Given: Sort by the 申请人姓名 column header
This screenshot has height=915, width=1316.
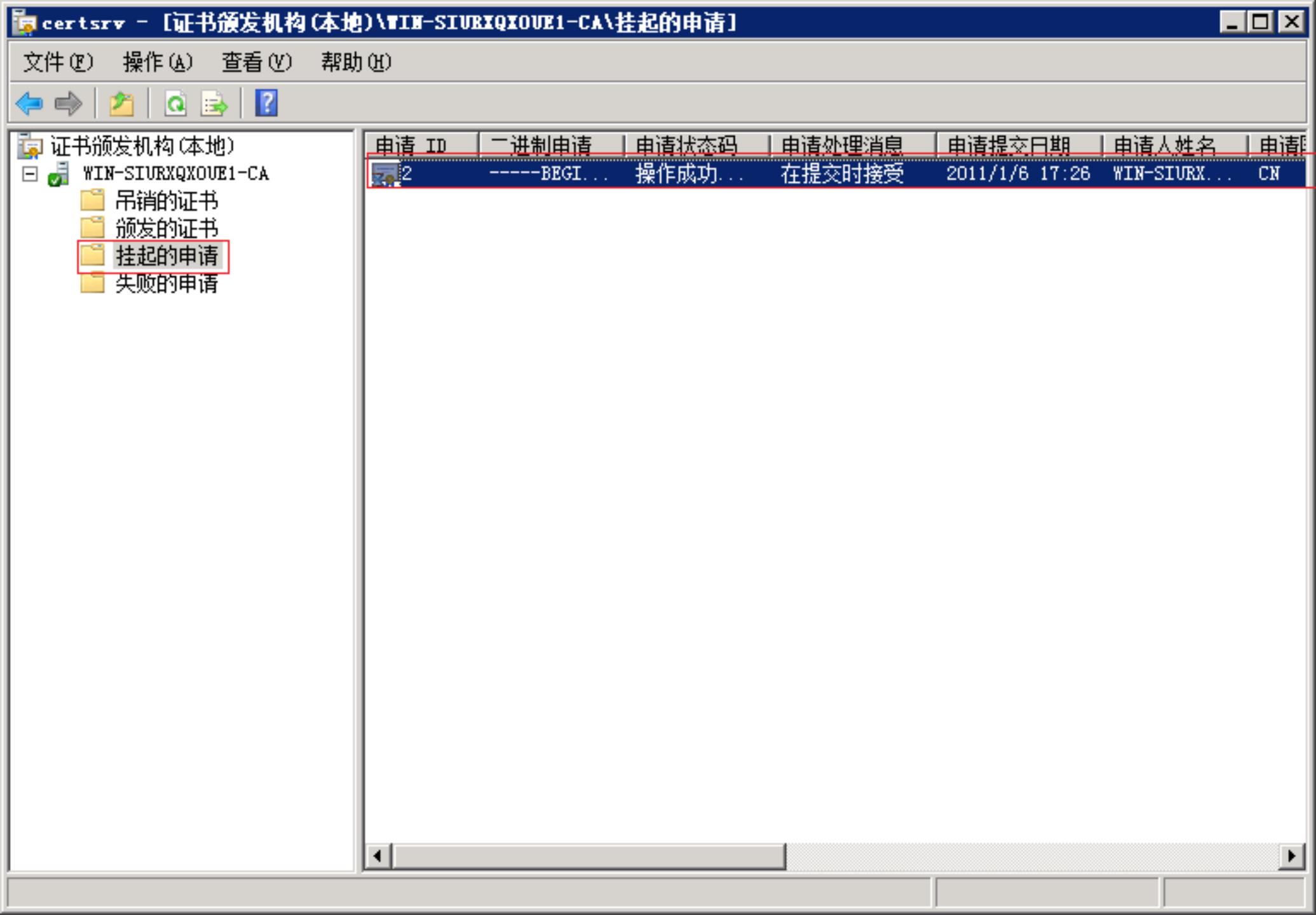Looking at the screenshot, I should click(x=1175, y=146).
